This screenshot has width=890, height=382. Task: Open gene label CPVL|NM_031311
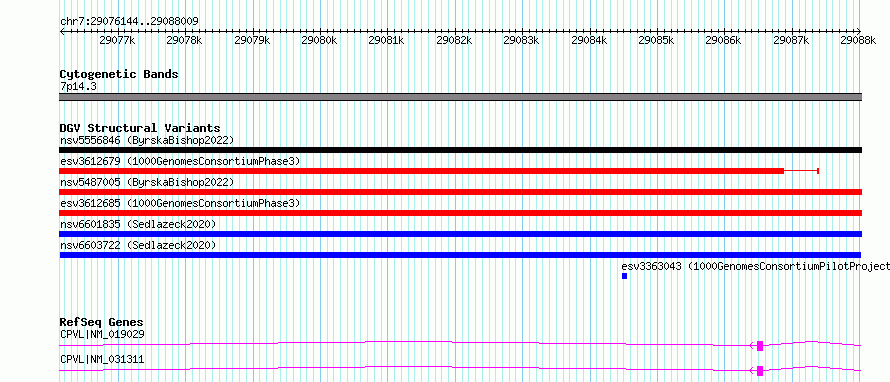click(x=102, y=359)
